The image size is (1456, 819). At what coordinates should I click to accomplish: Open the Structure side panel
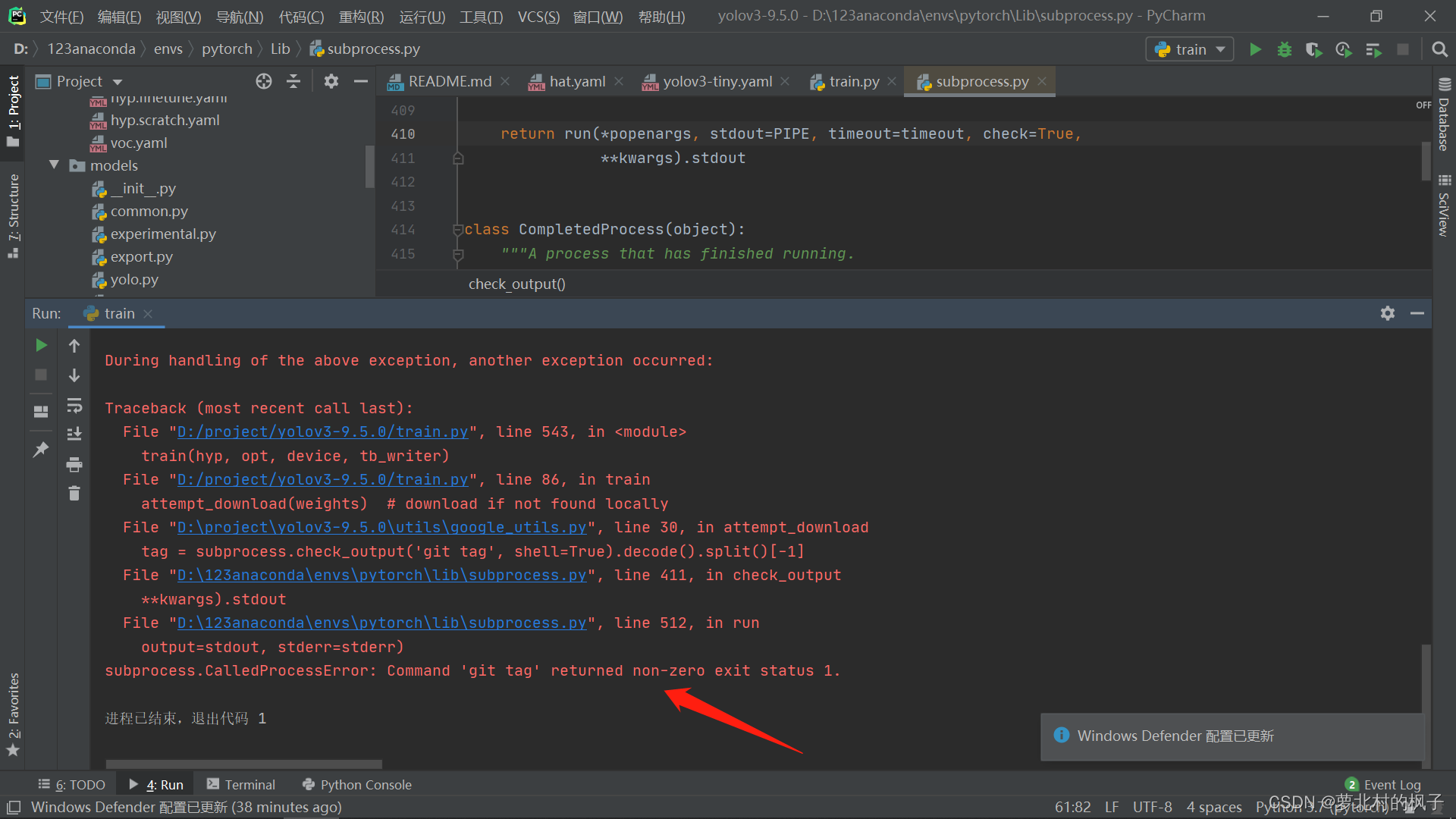[13, 215]
